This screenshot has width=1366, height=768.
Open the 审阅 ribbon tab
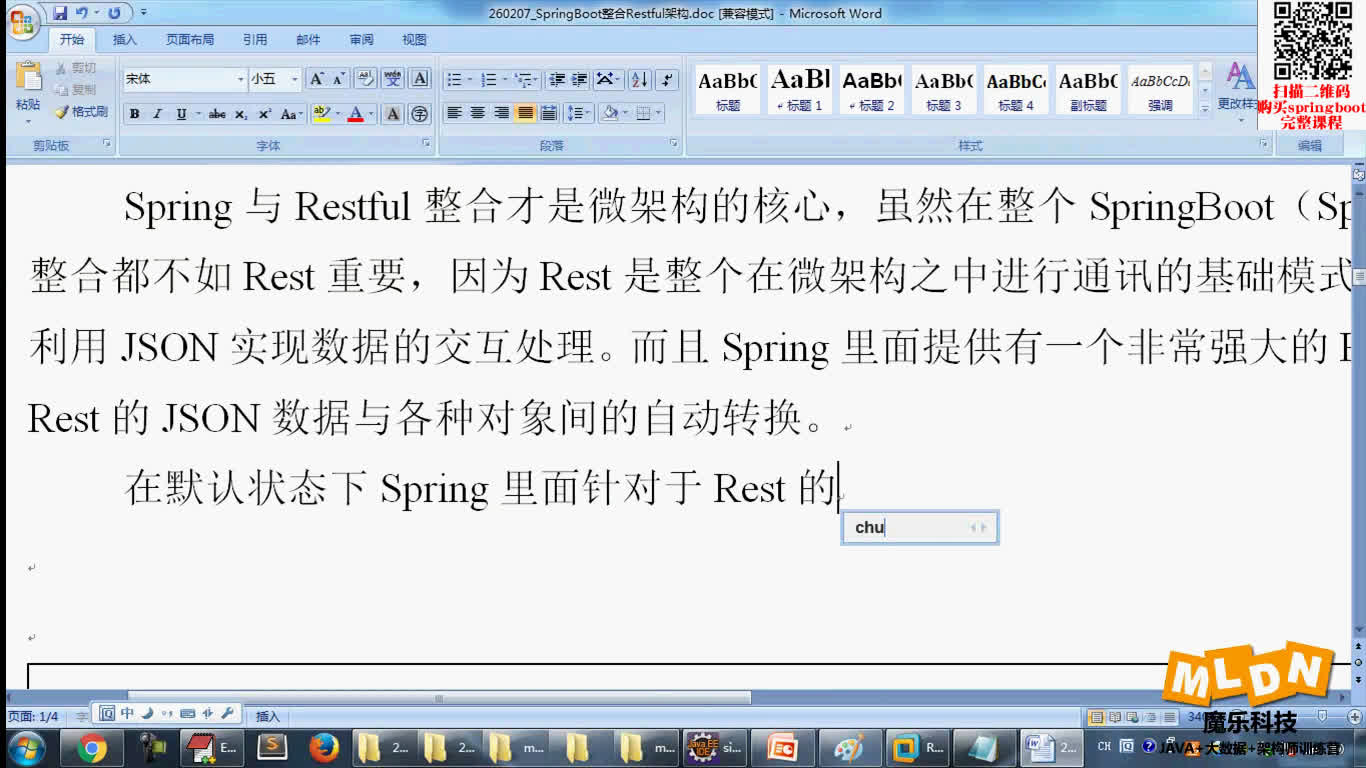pos(361,39)
